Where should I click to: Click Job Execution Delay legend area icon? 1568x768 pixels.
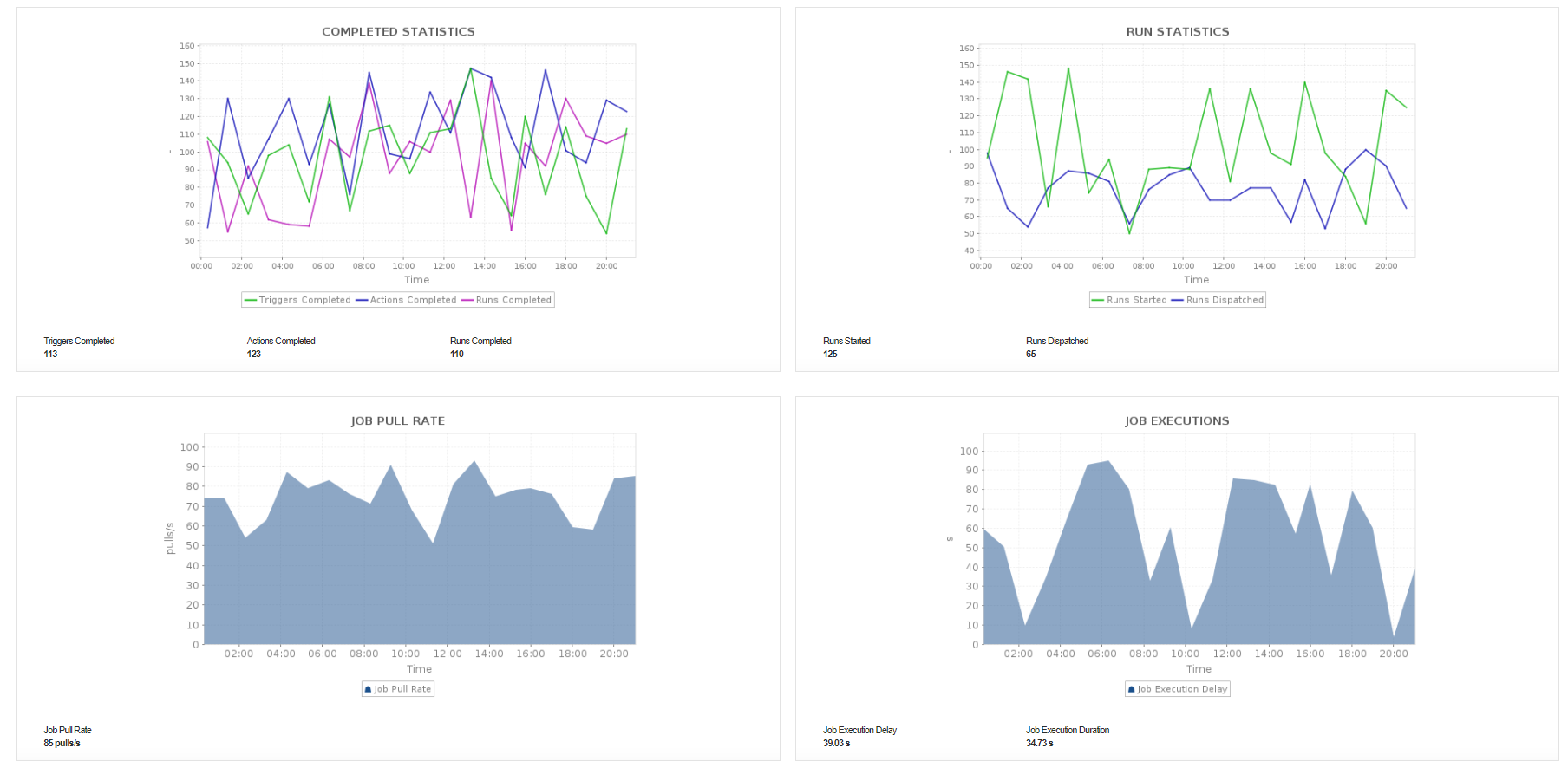tap(1132, 689)
